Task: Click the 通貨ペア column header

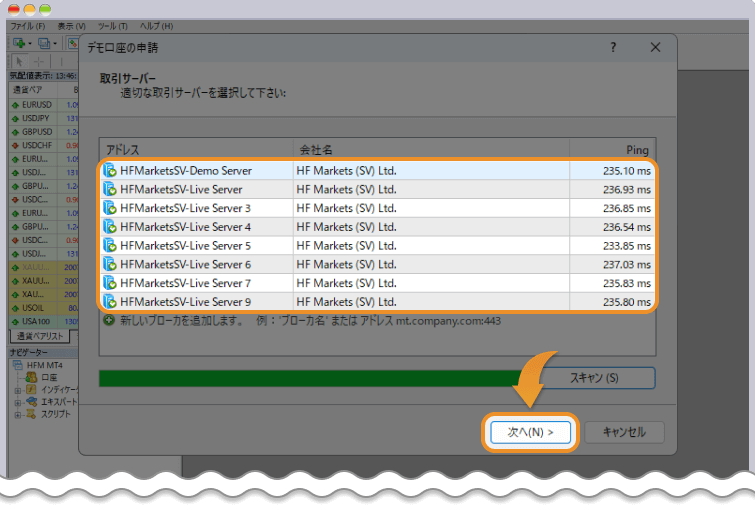Action: pos(33,90)
